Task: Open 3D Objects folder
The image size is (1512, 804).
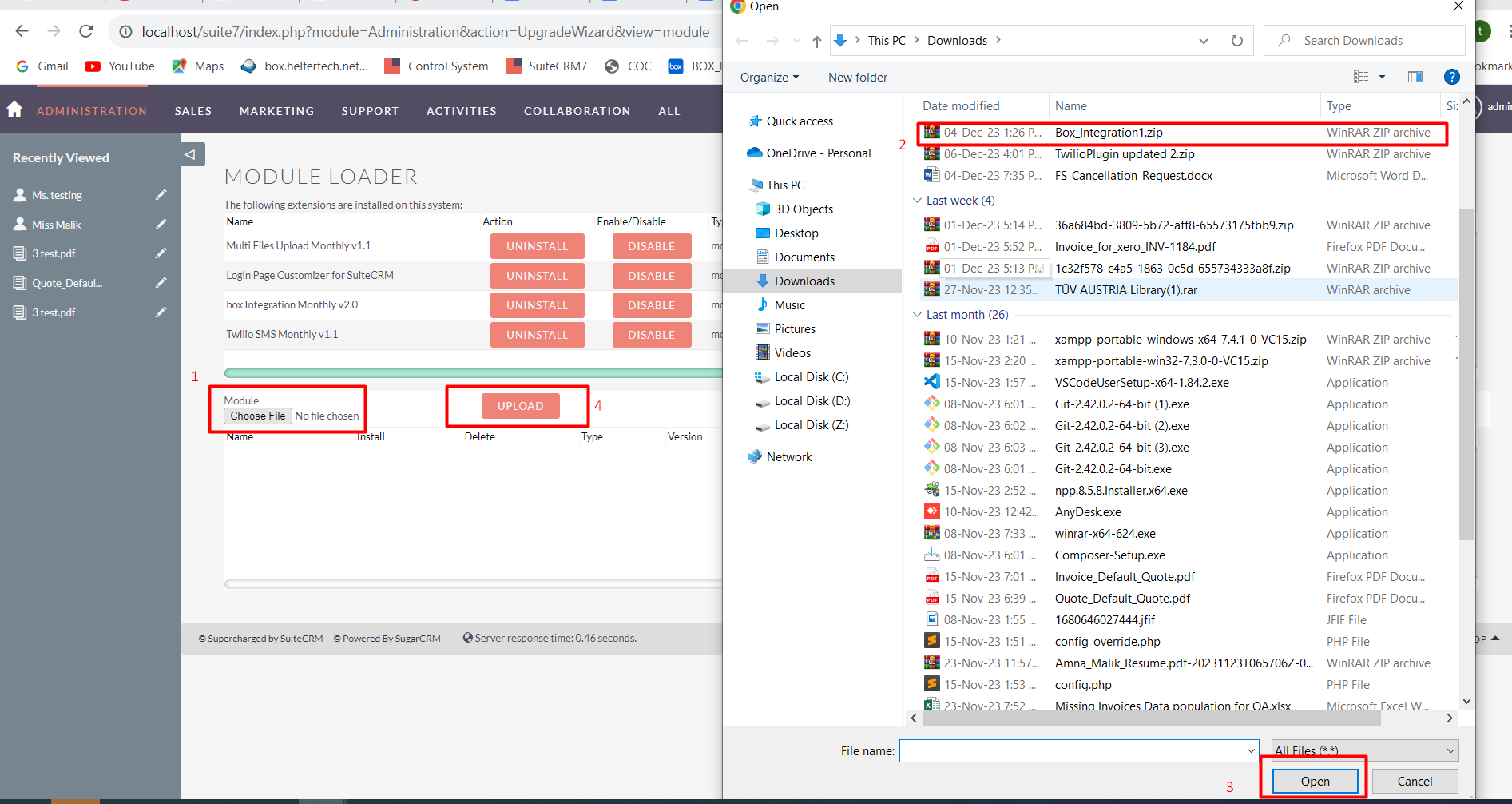Action: point(794,209)
